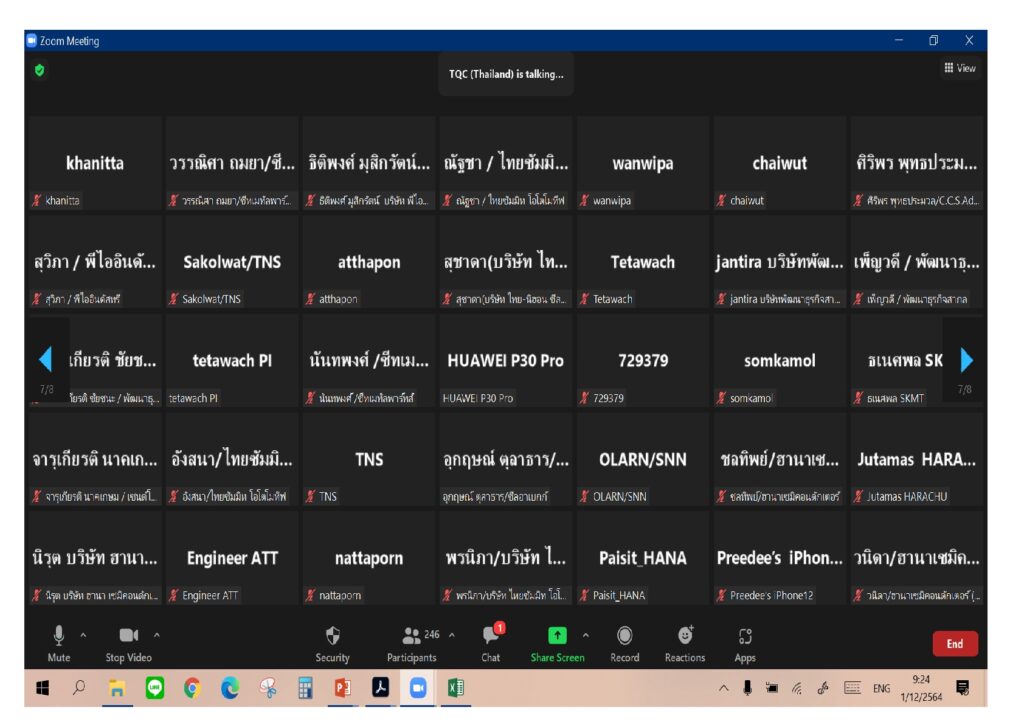Open PowerPoint from taskbar

343,688
